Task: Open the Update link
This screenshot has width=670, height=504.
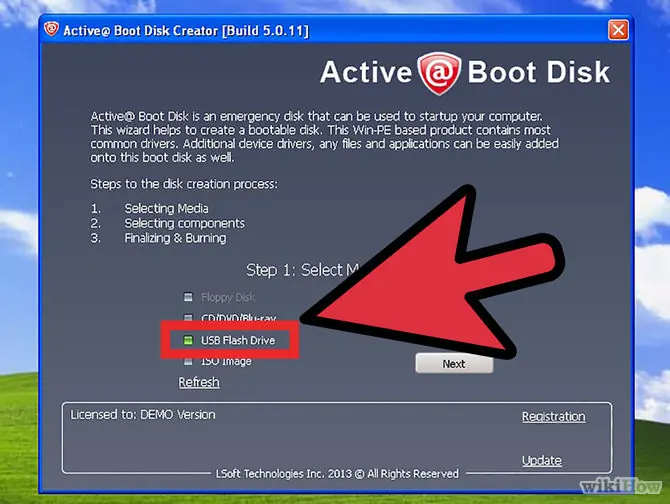Action: pyautogui.click(x=542, y=460)
